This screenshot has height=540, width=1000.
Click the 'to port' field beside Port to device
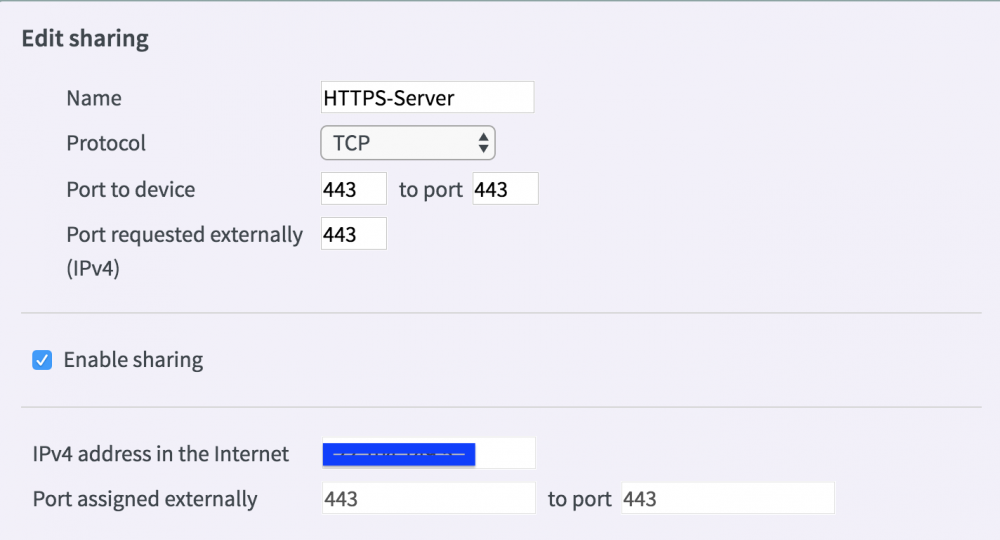[505, 189]
